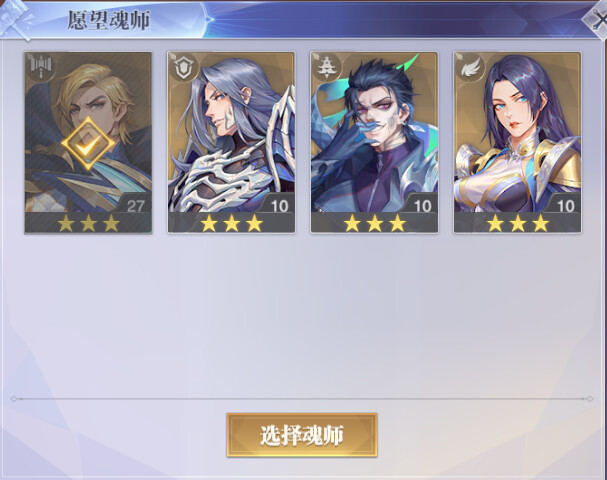Click the level 10 badge on silver-haired card
The height and width of the screenshot is (480, 607).
click(x=279, y=206)
